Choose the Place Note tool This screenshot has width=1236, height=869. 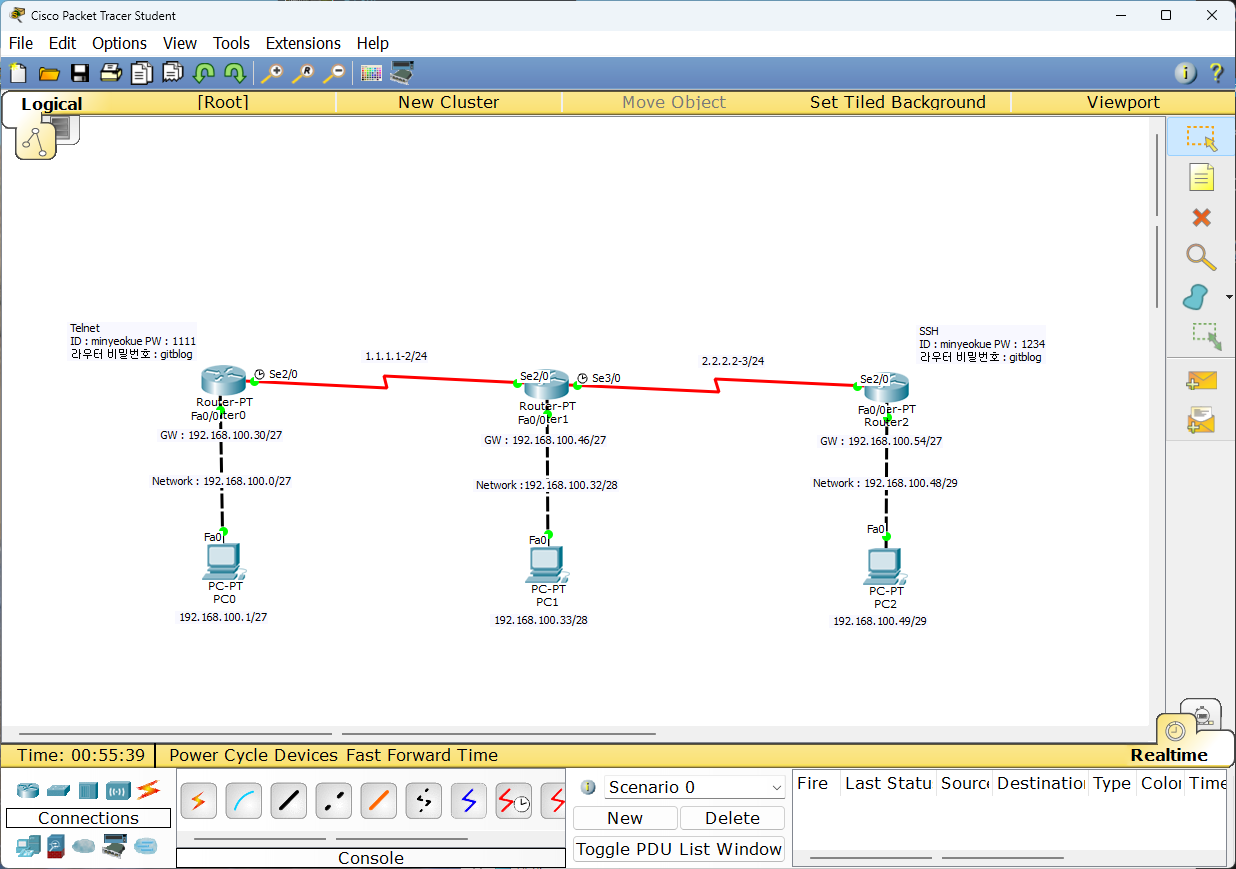[x=1201, y=178]
